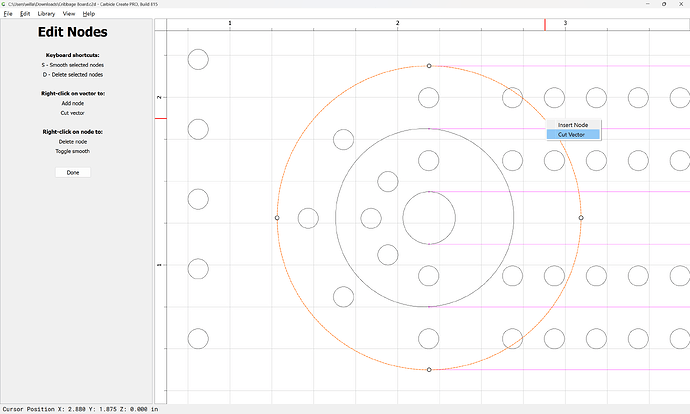This screenshot has height=414, width=690.
Task: Click the '1' mark on the horizontal ruler
Action: pyautogui.click(x=230, y=23)
